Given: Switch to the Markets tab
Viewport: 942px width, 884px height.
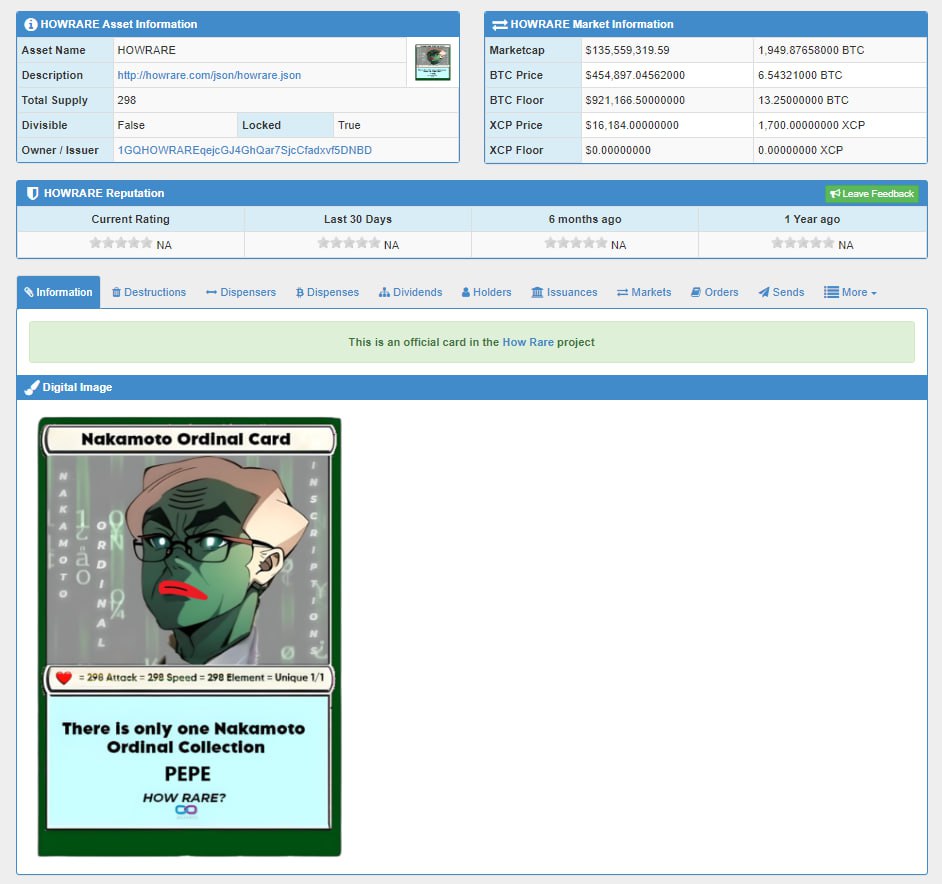Looking at the screenshot, I should tap(644, 292).
